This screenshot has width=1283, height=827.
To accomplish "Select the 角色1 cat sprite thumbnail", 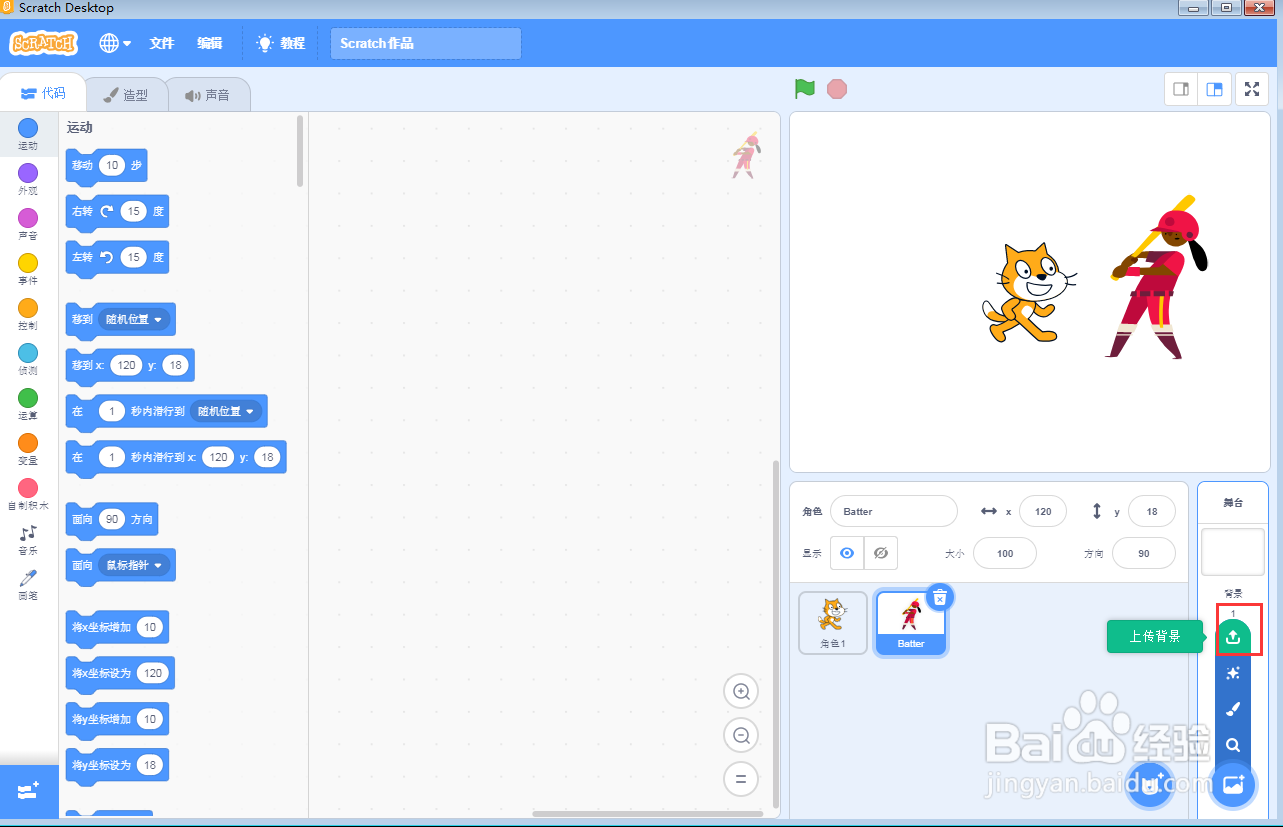I will click(833, 623).
